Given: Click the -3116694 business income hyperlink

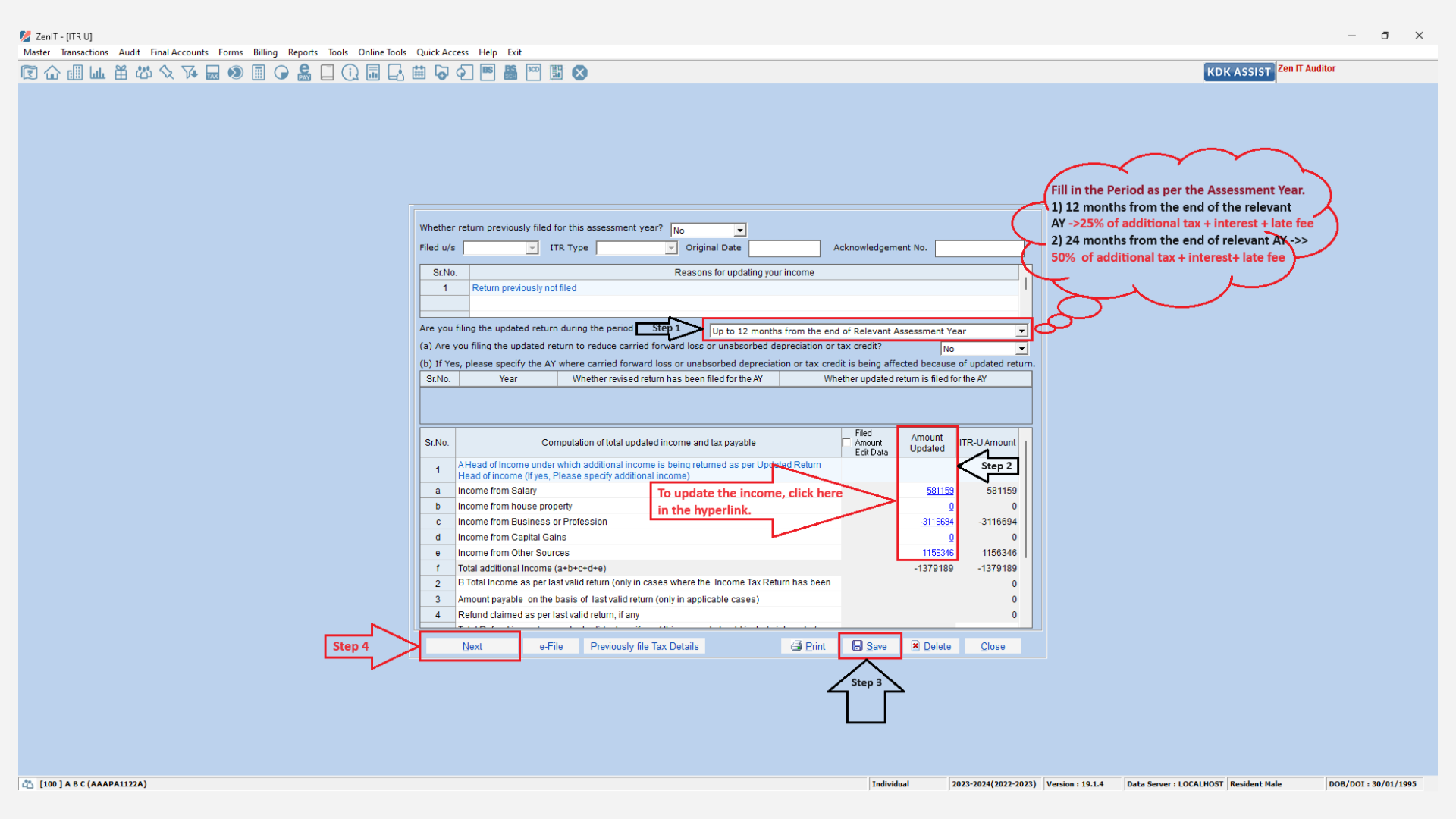Looking at the screenshot, I should point(937,522).
